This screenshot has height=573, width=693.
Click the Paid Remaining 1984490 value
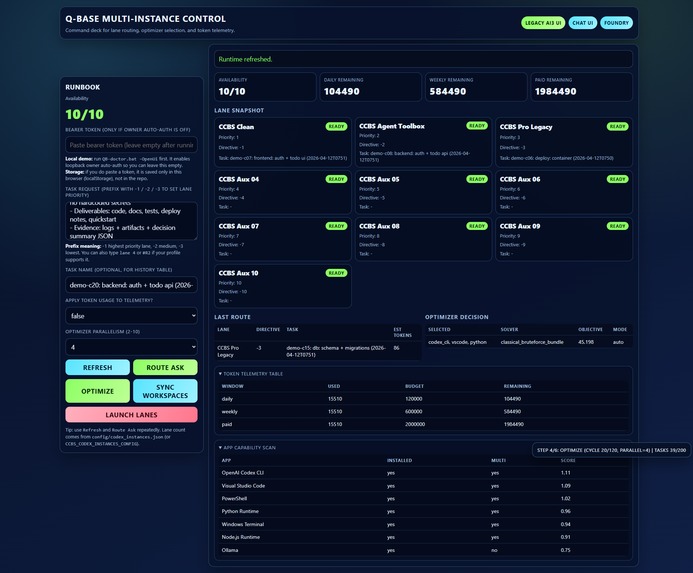tap(556, 92)
